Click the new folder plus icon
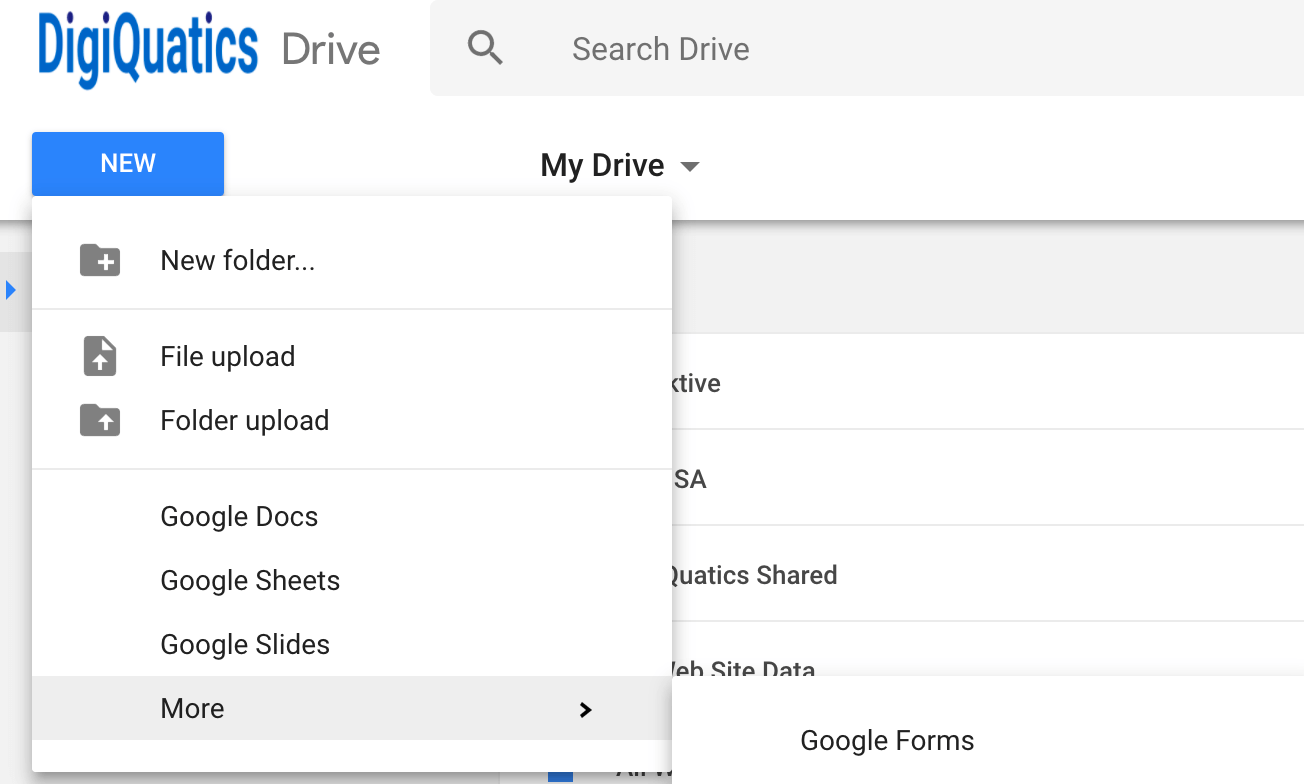Image resolution: width=1304 pixels, height=784 pixels. 100,260
